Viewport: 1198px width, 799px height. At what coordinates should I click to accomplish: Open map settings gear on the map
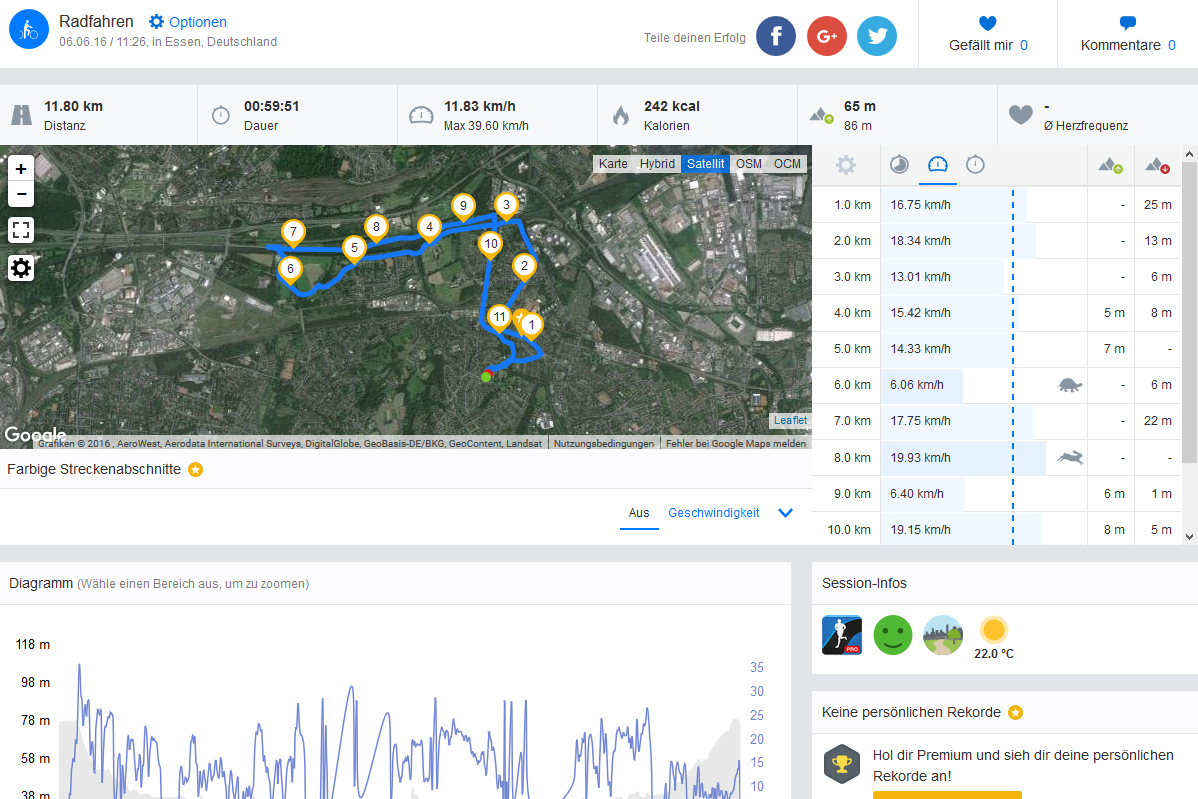(x=21, y=268)
